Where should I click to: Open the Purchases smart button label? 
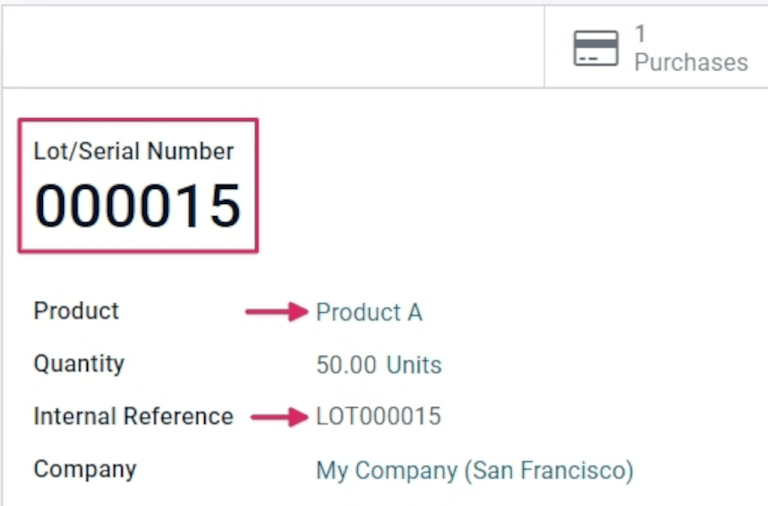691,62
